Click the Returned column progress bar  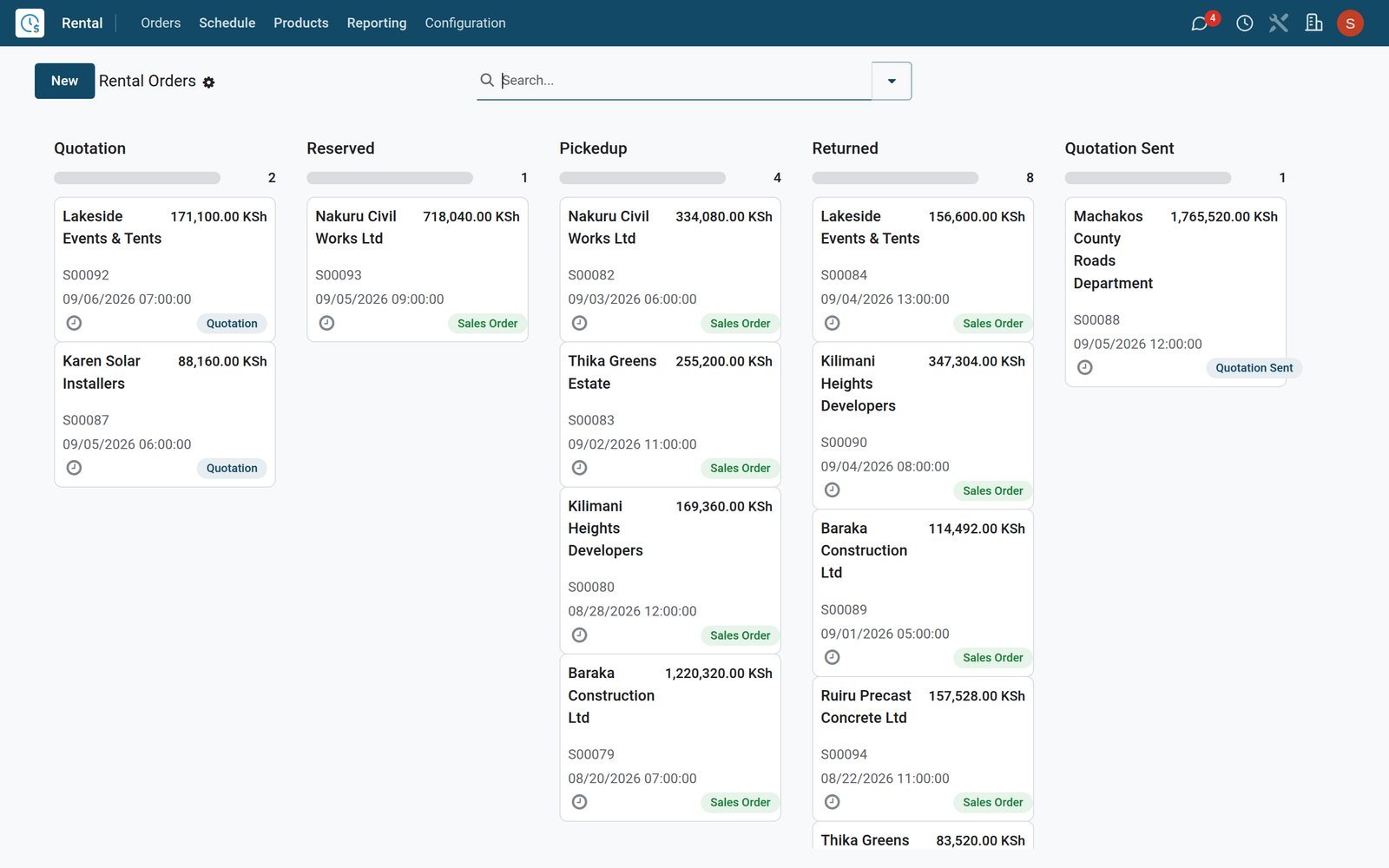895,178
